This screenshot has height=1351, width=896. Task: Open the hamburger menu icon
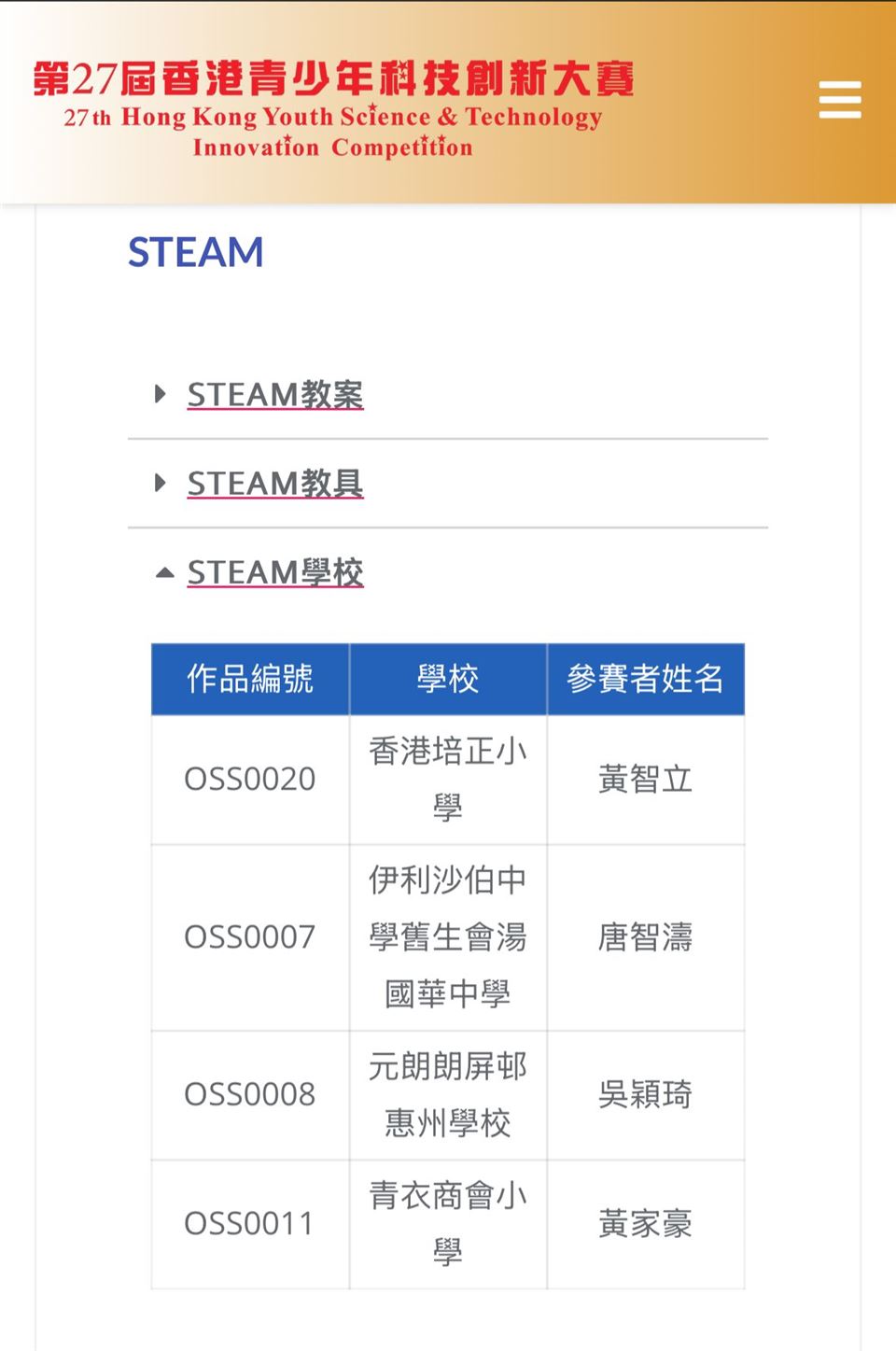click(840, 99)
